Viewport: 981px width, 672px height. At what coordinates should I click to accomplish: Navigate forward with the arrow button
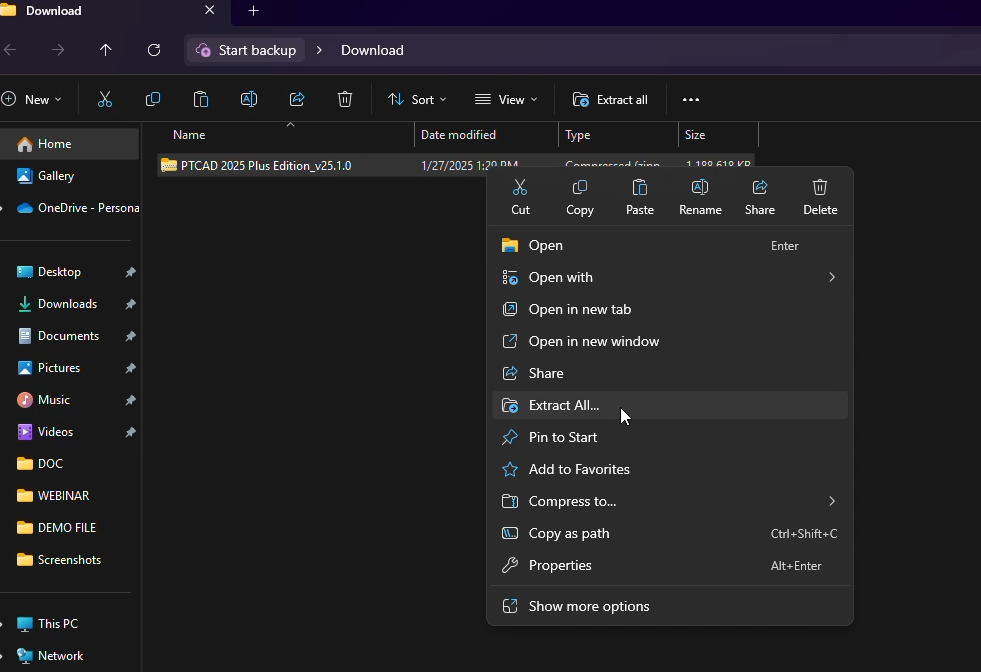coord(58,50)
